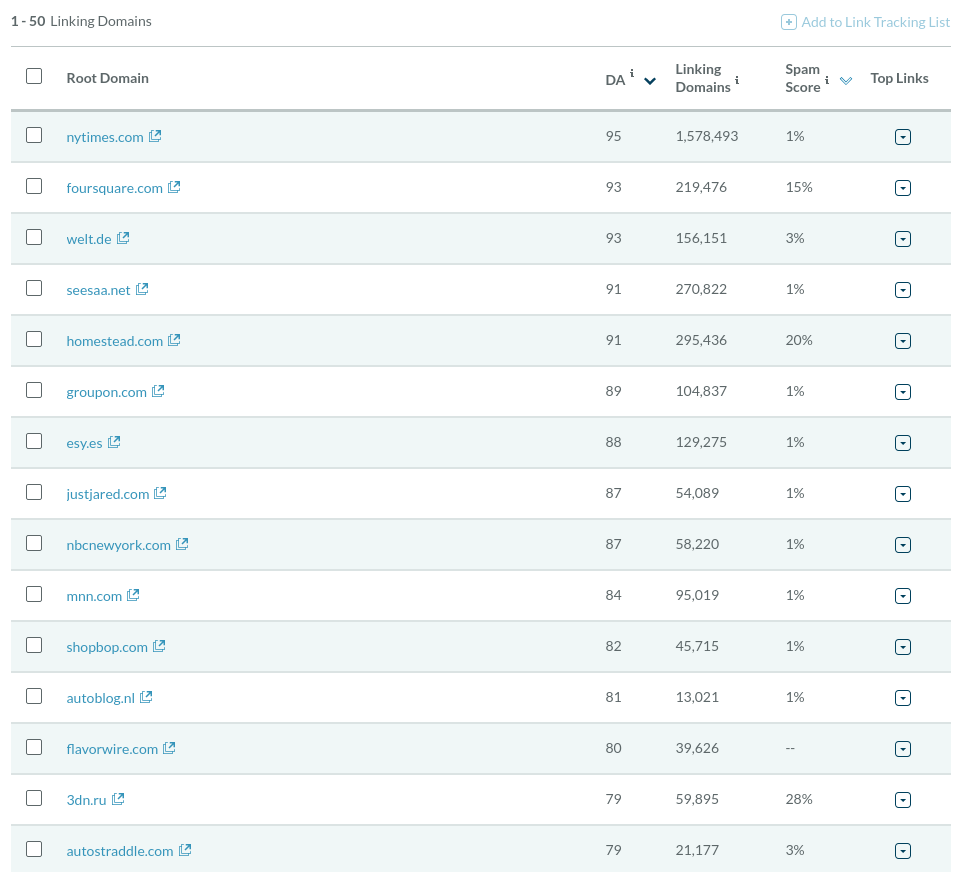
Task: Open seesaa.net external link icon
Action: click(142, 289)
